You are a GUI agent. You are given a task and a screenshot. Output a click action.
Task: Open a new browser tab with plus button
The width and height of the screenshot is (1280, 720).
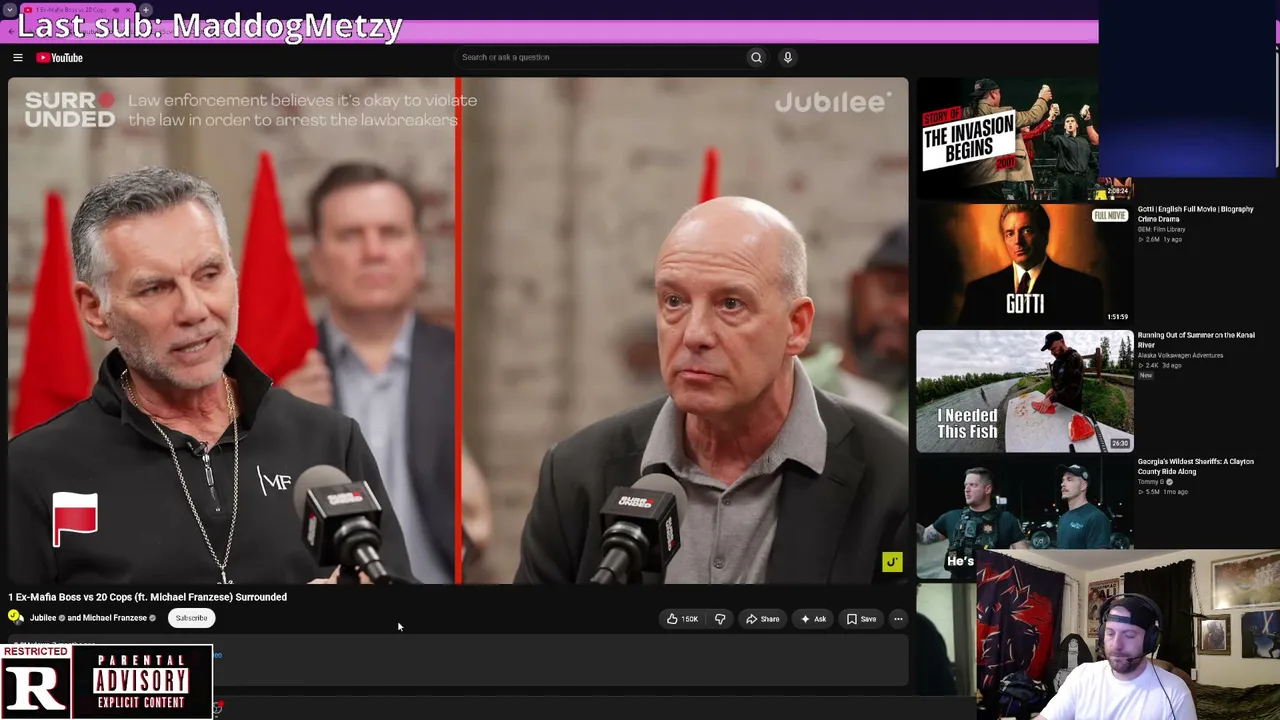[x=145, y=10]
